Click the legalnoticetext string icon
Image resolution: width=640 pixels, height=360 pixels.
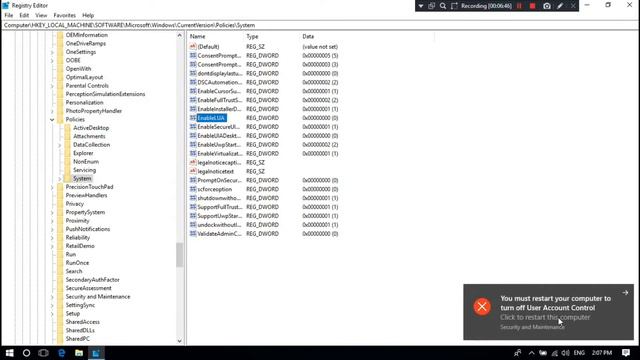tap(193, 171)
